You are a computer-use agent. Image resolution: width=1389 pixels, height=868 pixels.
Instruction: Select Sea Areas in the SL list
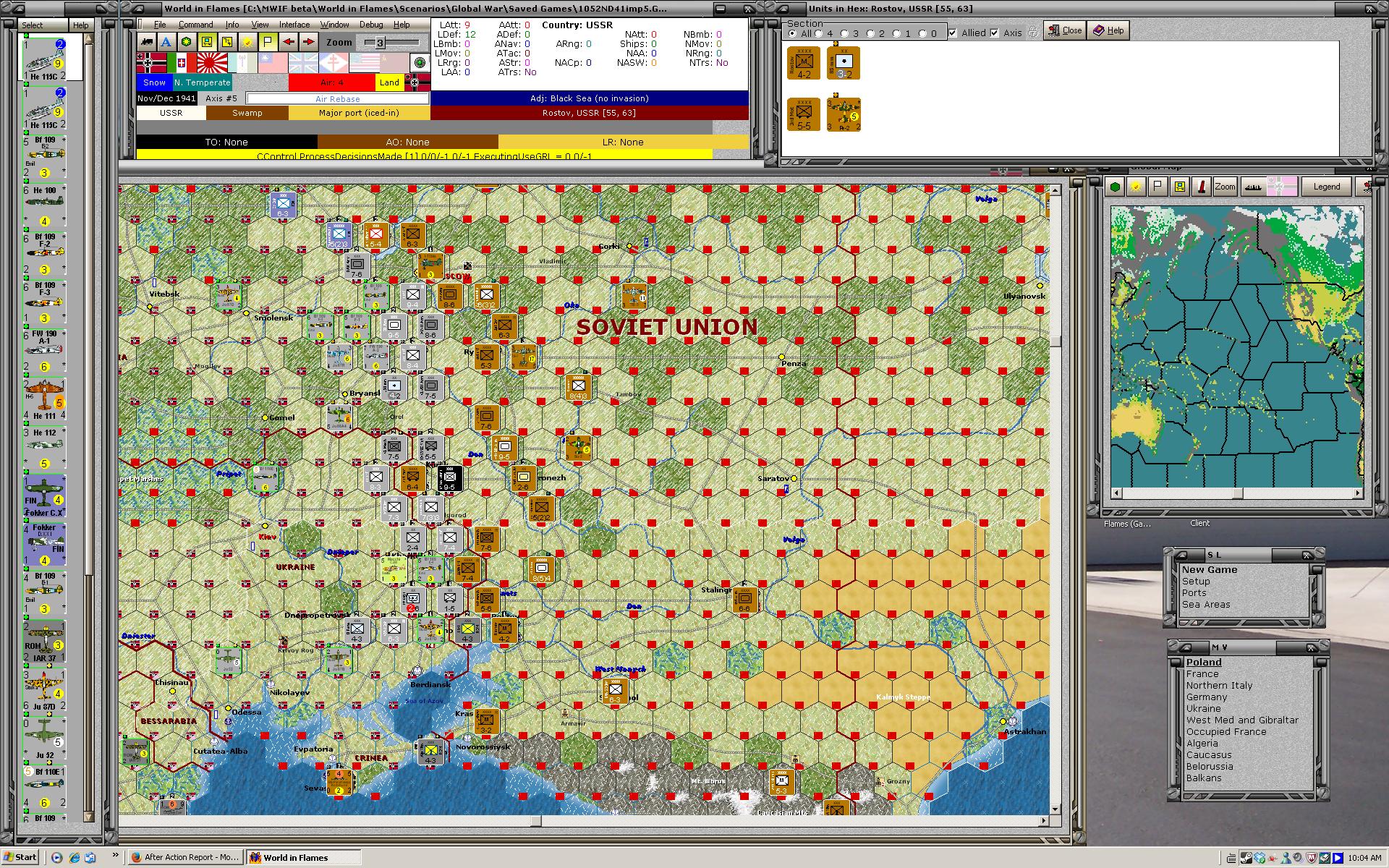[x=1206, y=605]
